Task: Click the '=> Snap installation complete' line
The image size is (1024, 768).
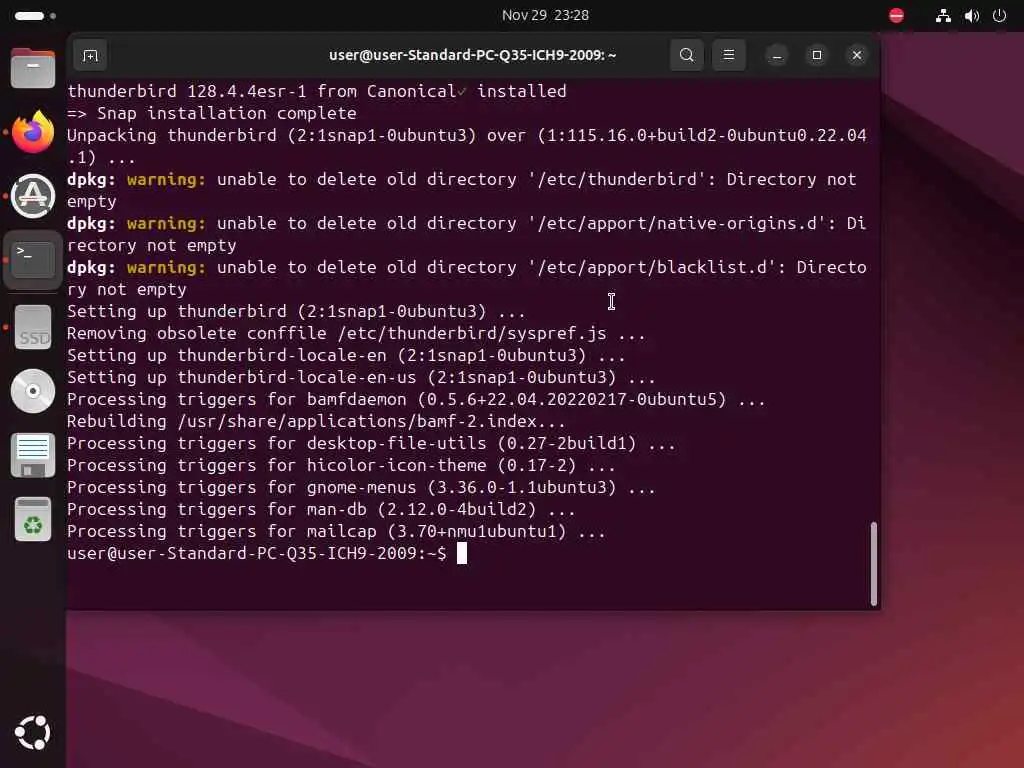Action: [212, 113]
